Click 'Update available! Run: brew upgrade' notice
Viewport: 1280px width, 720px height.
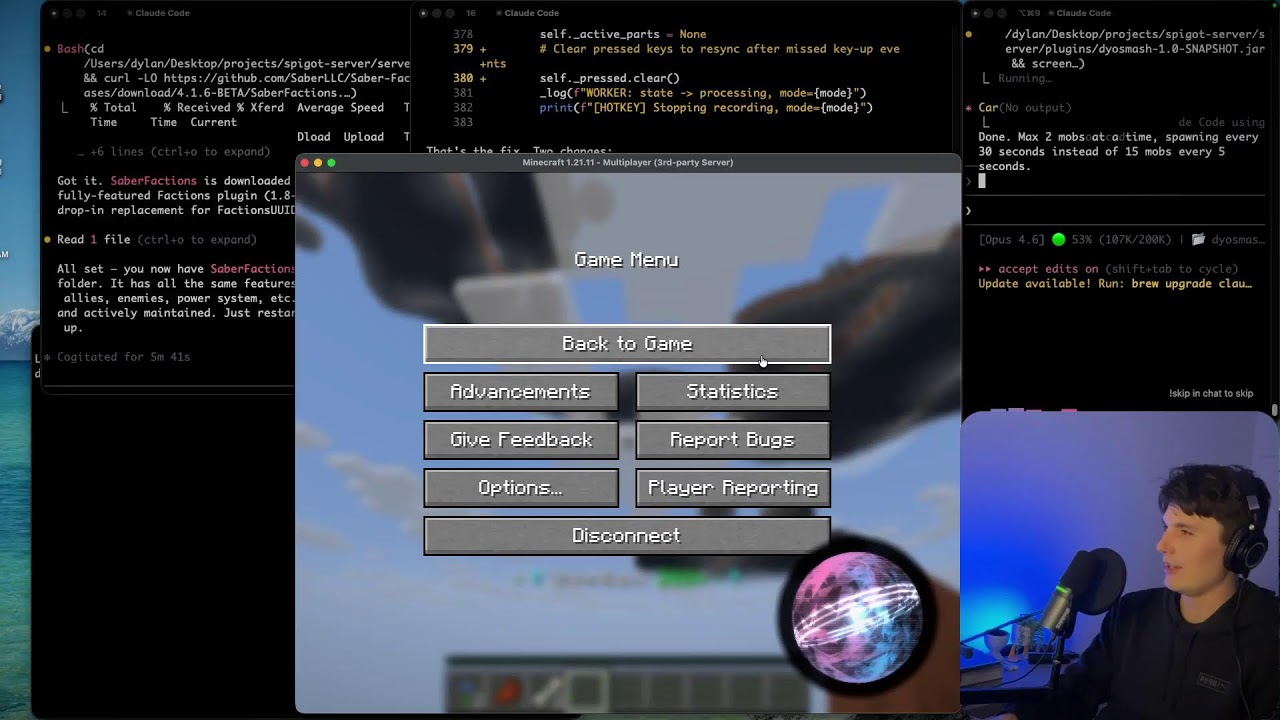tap(1115, 284)
